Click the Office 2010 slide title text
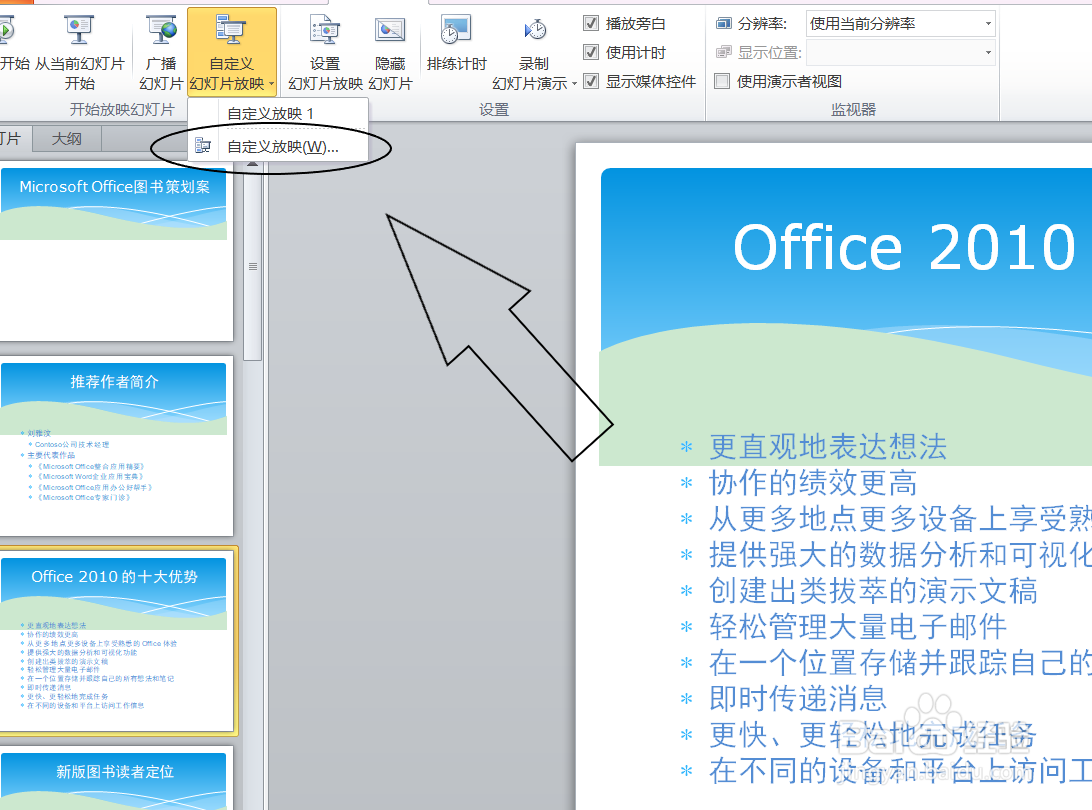 click(x=904, y=248)
